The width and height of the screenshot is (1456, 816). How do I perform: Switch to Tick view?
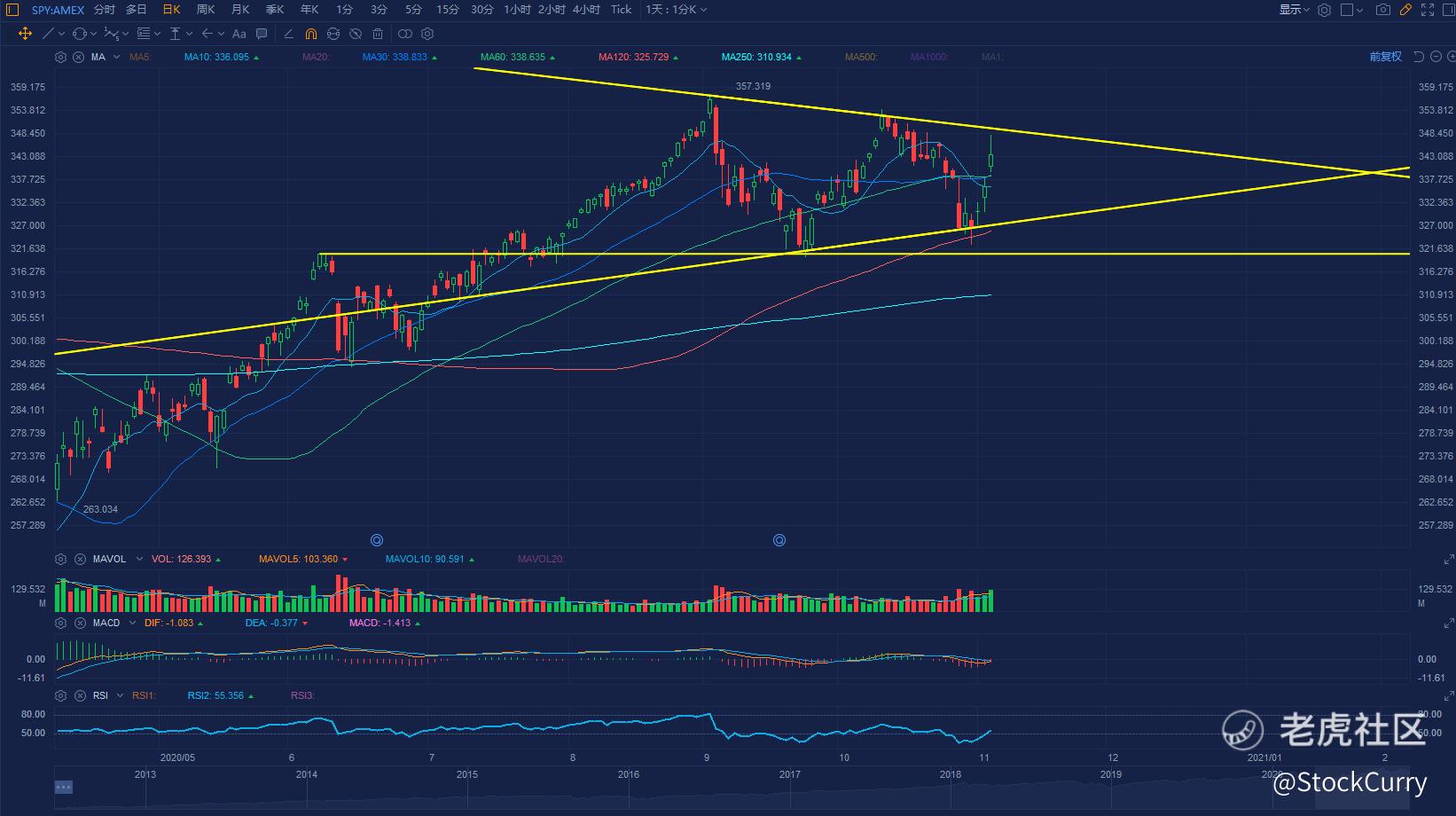621,10
